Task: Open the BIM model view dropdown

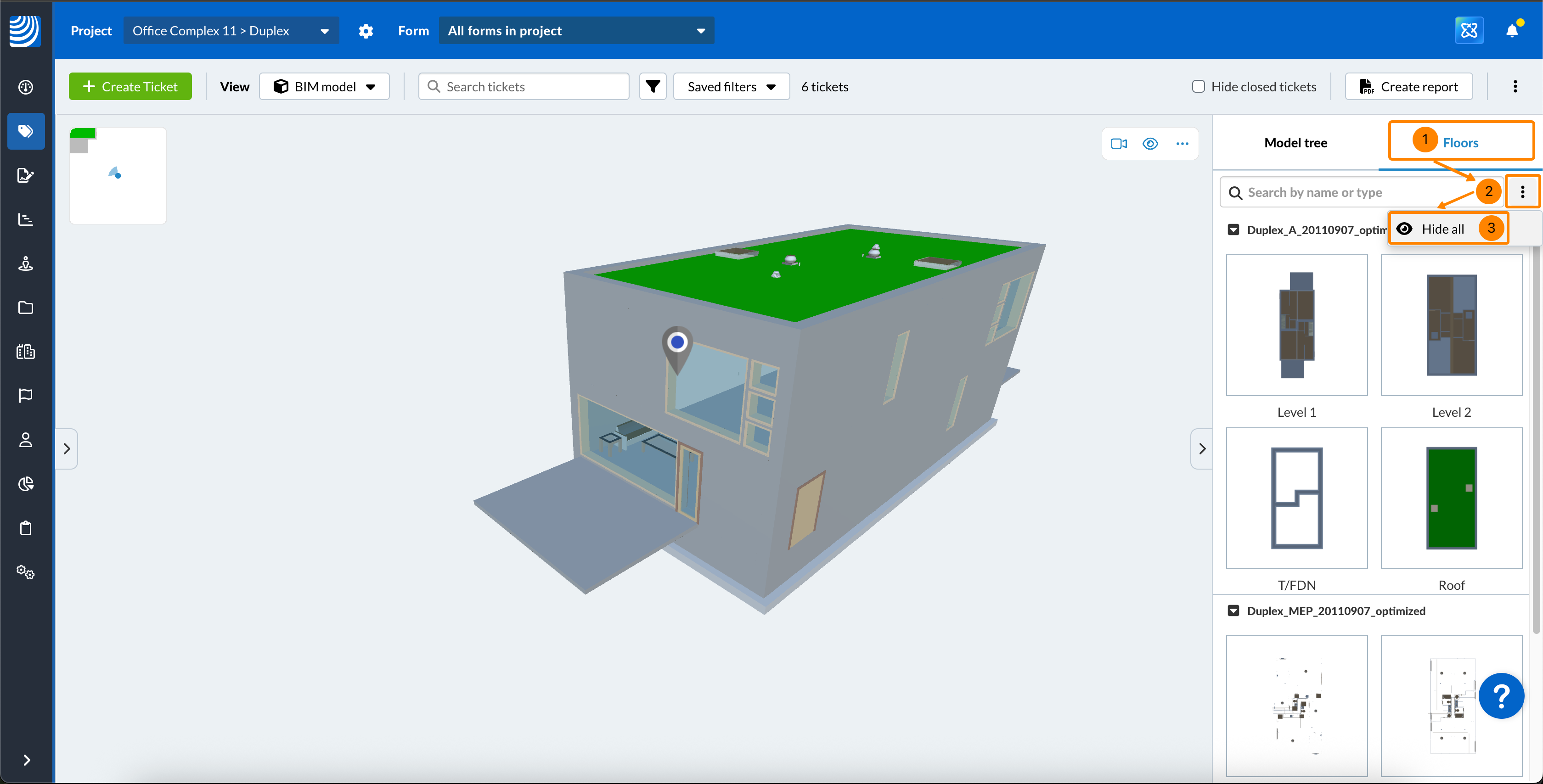Action: (x=324, y=87)
